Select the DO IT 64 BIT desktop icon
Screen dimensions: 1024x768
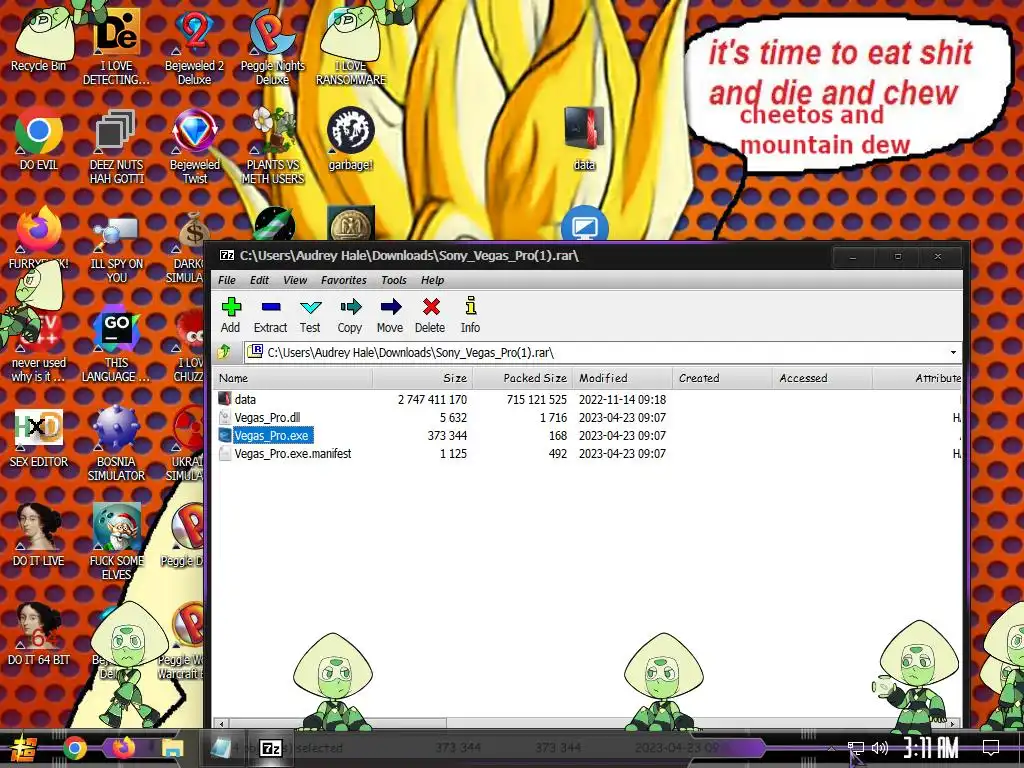click(x=39, y=635)
